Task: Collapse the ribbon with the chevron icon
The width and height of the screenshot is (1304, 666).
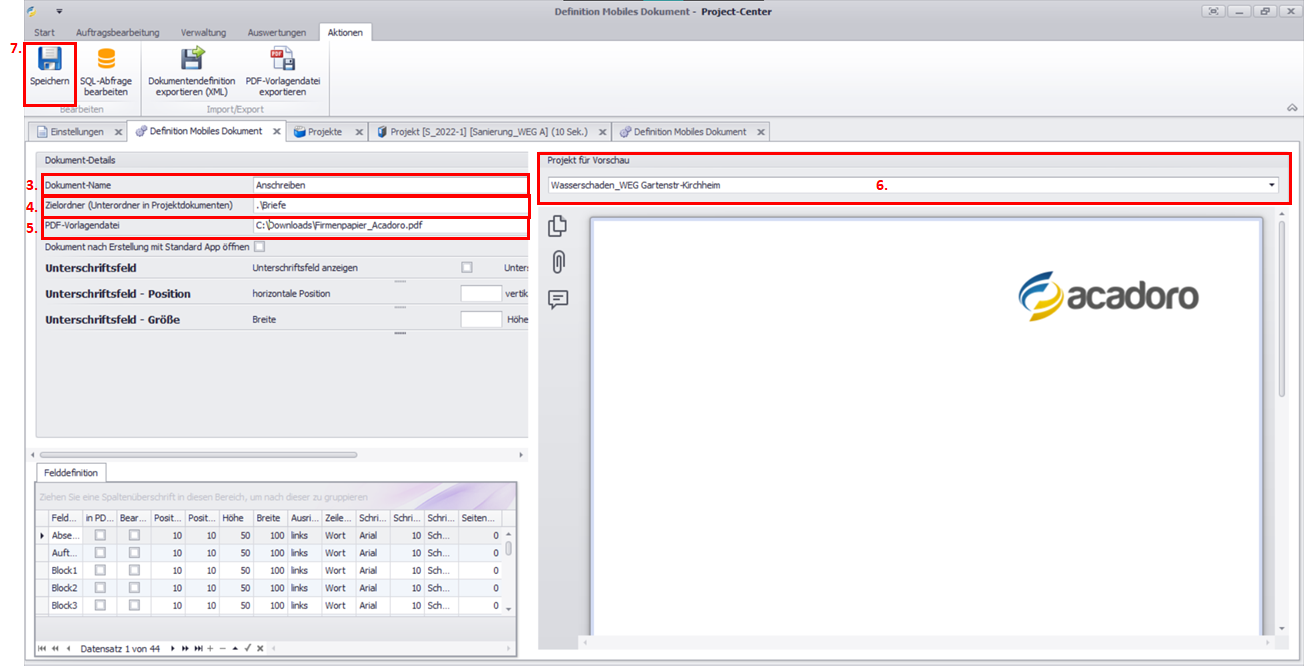Action: pos(1291,107)
